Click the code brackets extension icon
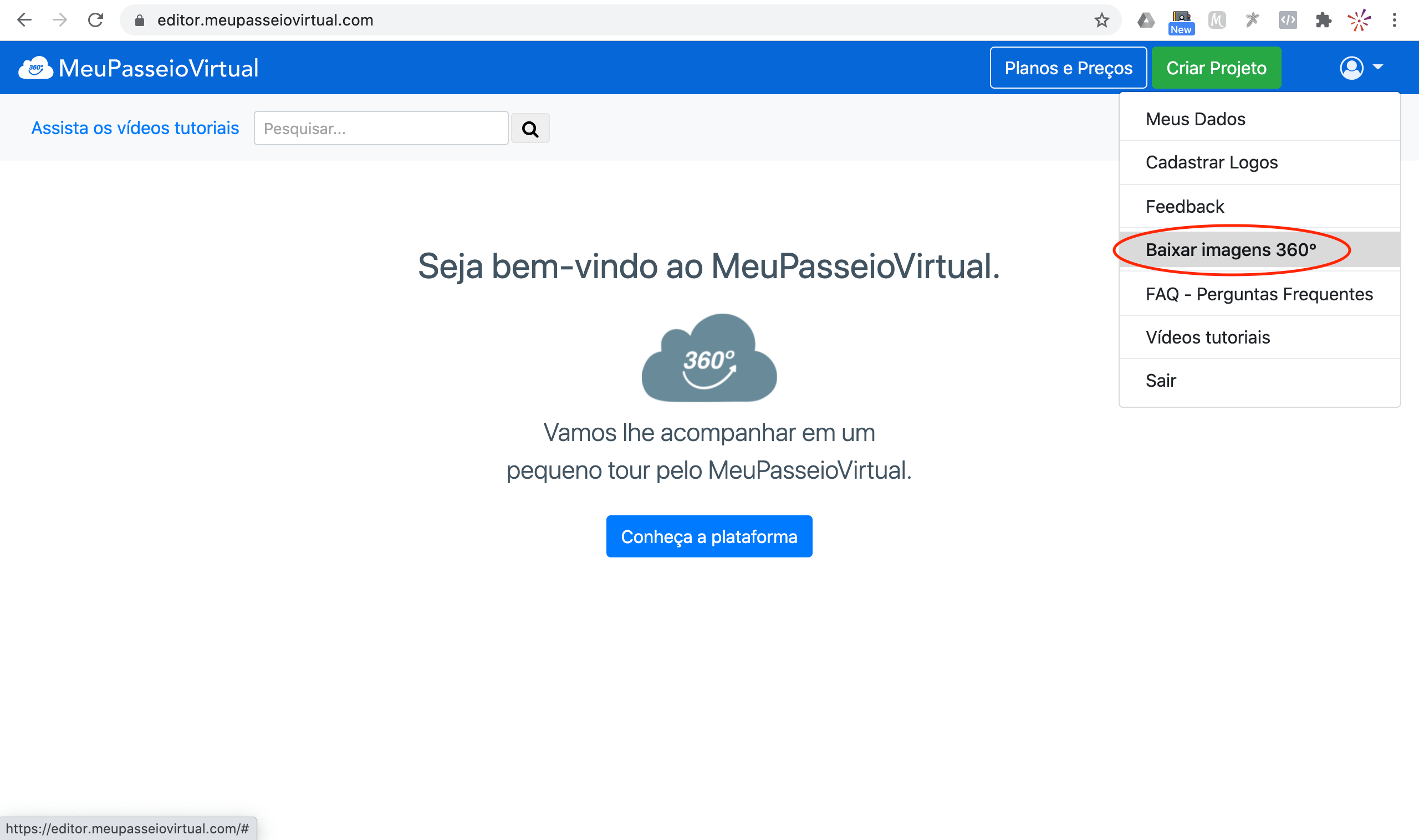The width and height of the screenshot is (1419, 840). pos(1287,21)
